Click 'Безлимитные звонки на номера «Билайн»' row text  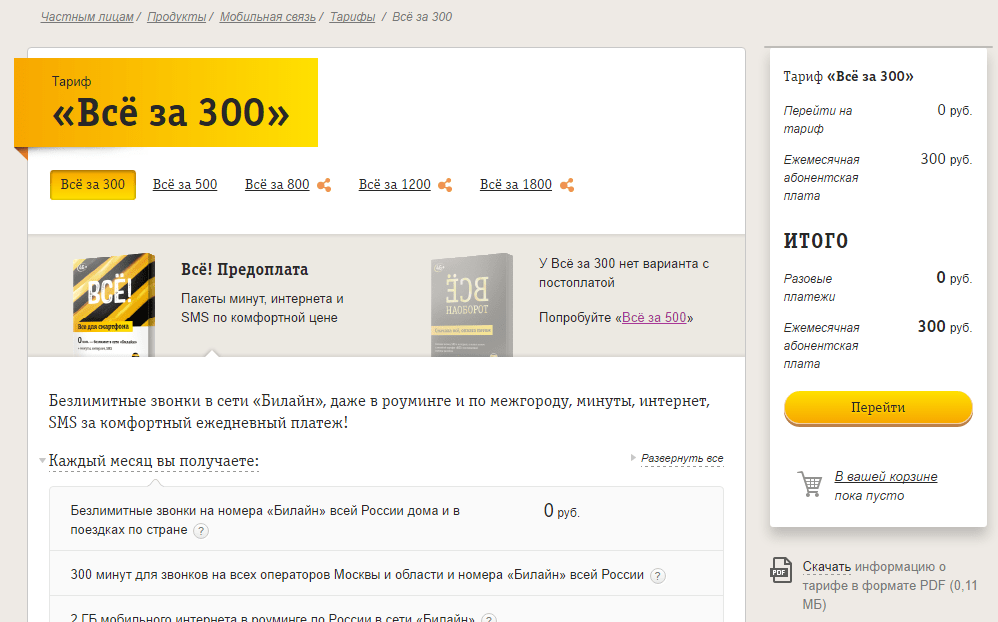coord(265,520)
